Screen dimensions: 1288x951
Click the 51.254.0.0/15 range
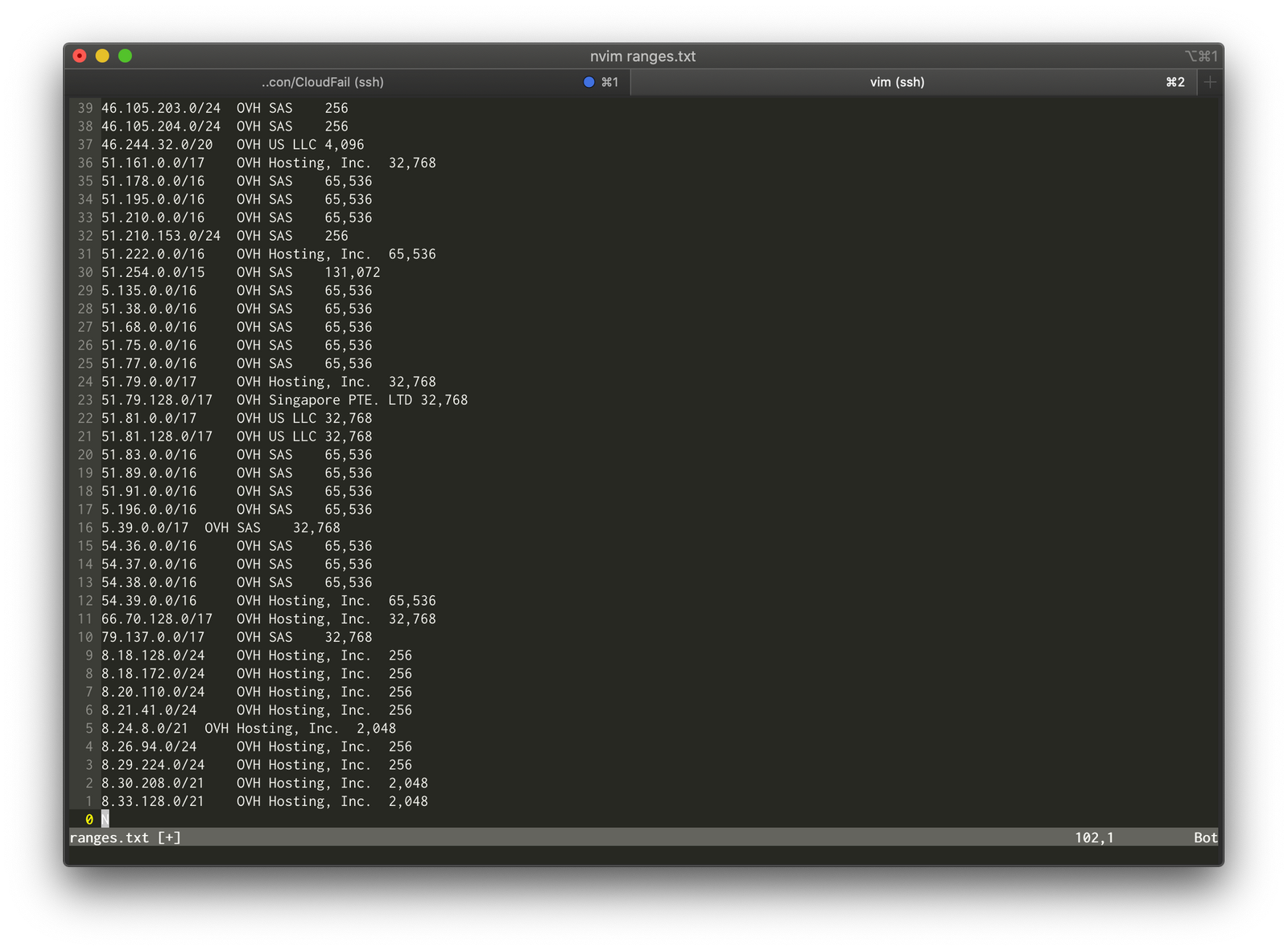[x=153, y=272]
